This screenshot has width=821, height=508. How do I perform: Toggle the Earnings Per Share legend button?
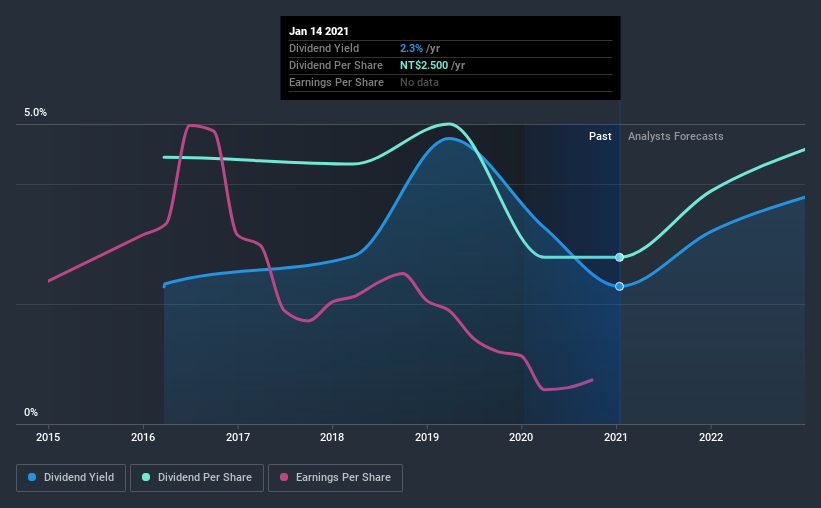click(335, 478)
